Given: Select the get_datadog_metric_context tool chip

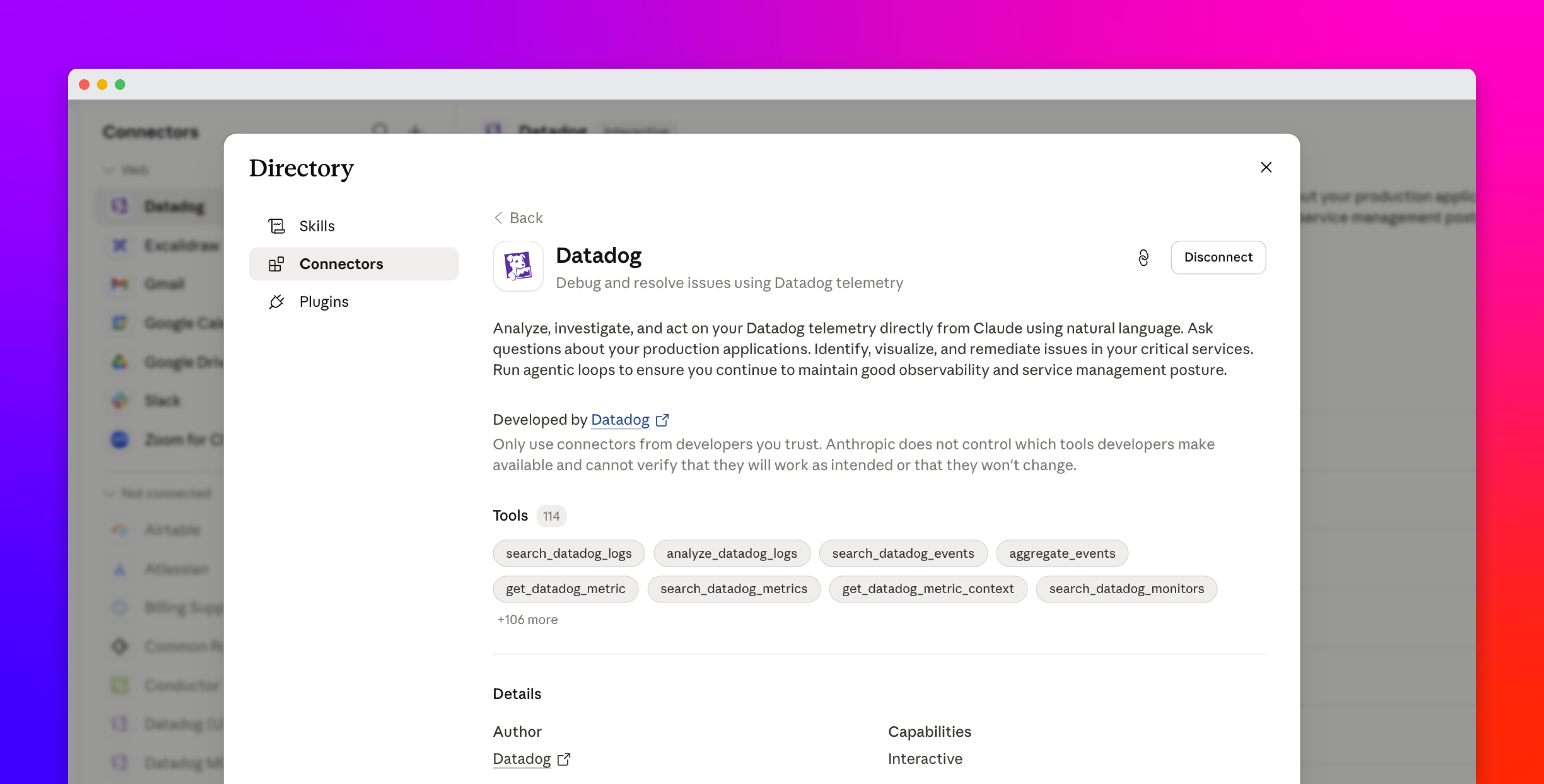Looking at the screenshot, I should tap(928, 589).
